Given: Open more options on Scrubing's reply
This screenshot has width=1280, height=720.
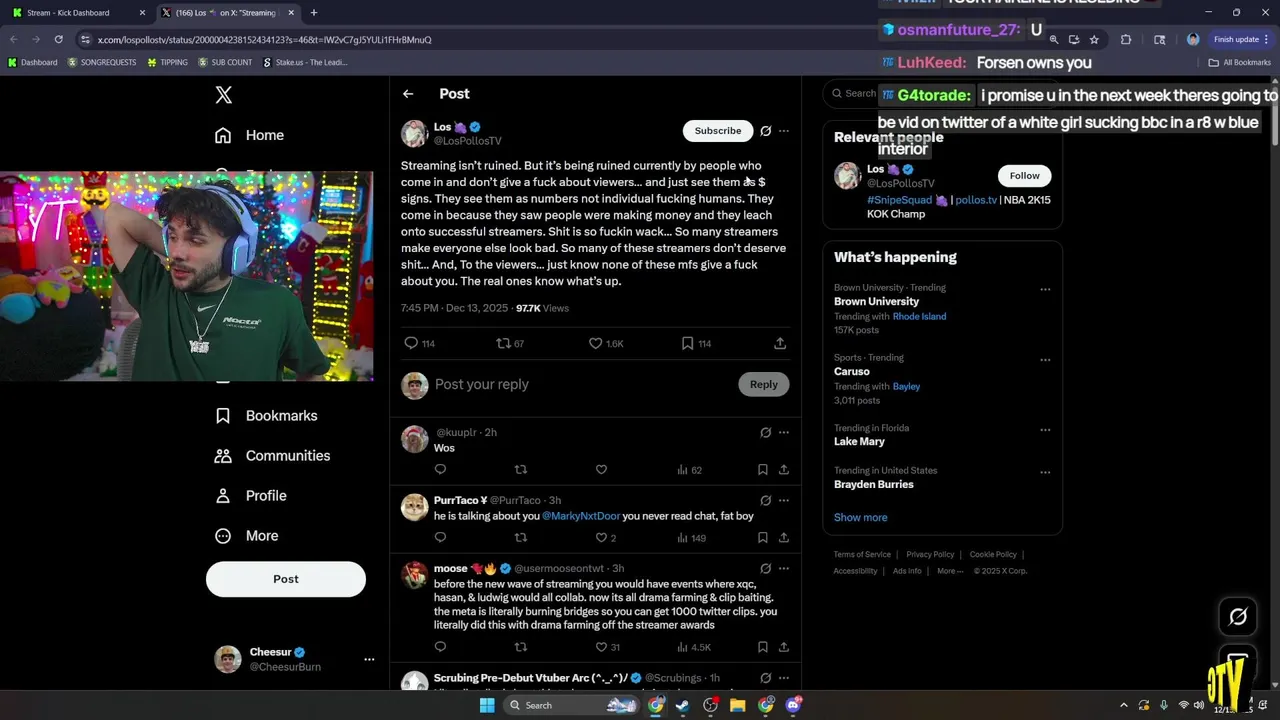Looking at the screenshot, I should 784,678.
